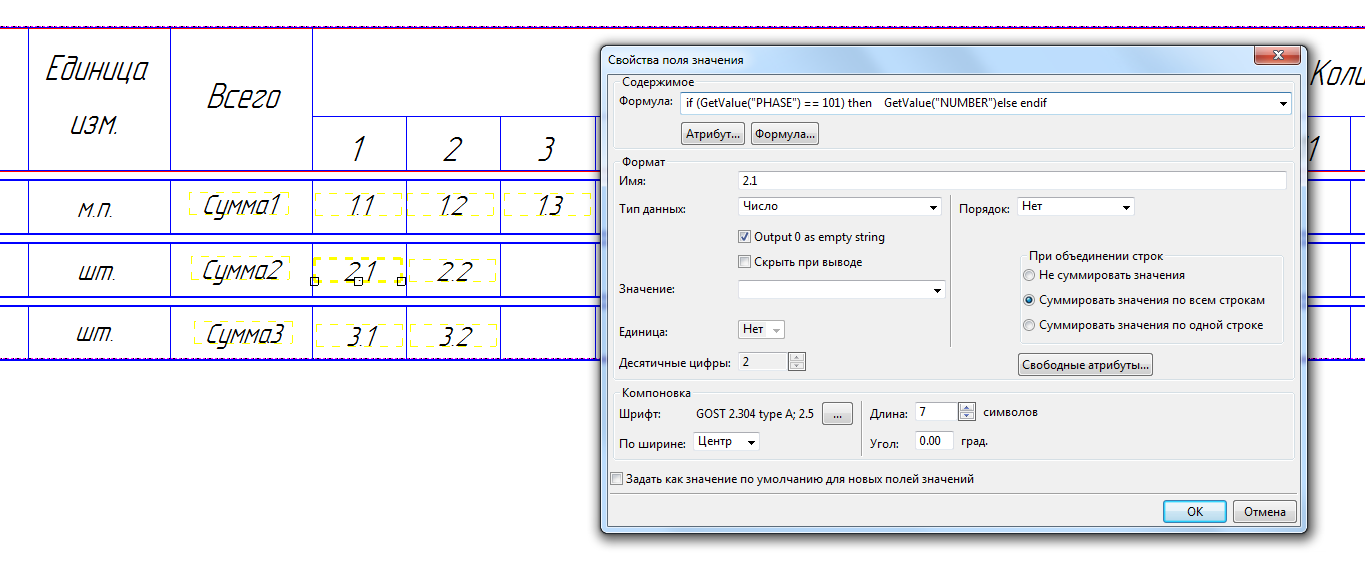Image resolution: width=1365 pixels, height=569 pixels.
Task: Click the м.п. unit cell text
Action: pyautogui.click(x=97, y=209)
